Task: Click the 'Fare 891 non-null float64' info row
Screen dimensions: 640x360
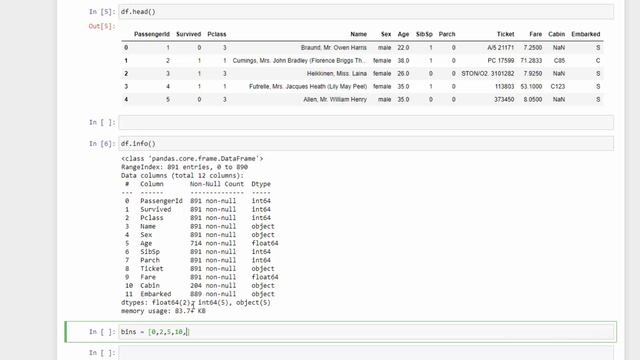Action: [202, 277]
